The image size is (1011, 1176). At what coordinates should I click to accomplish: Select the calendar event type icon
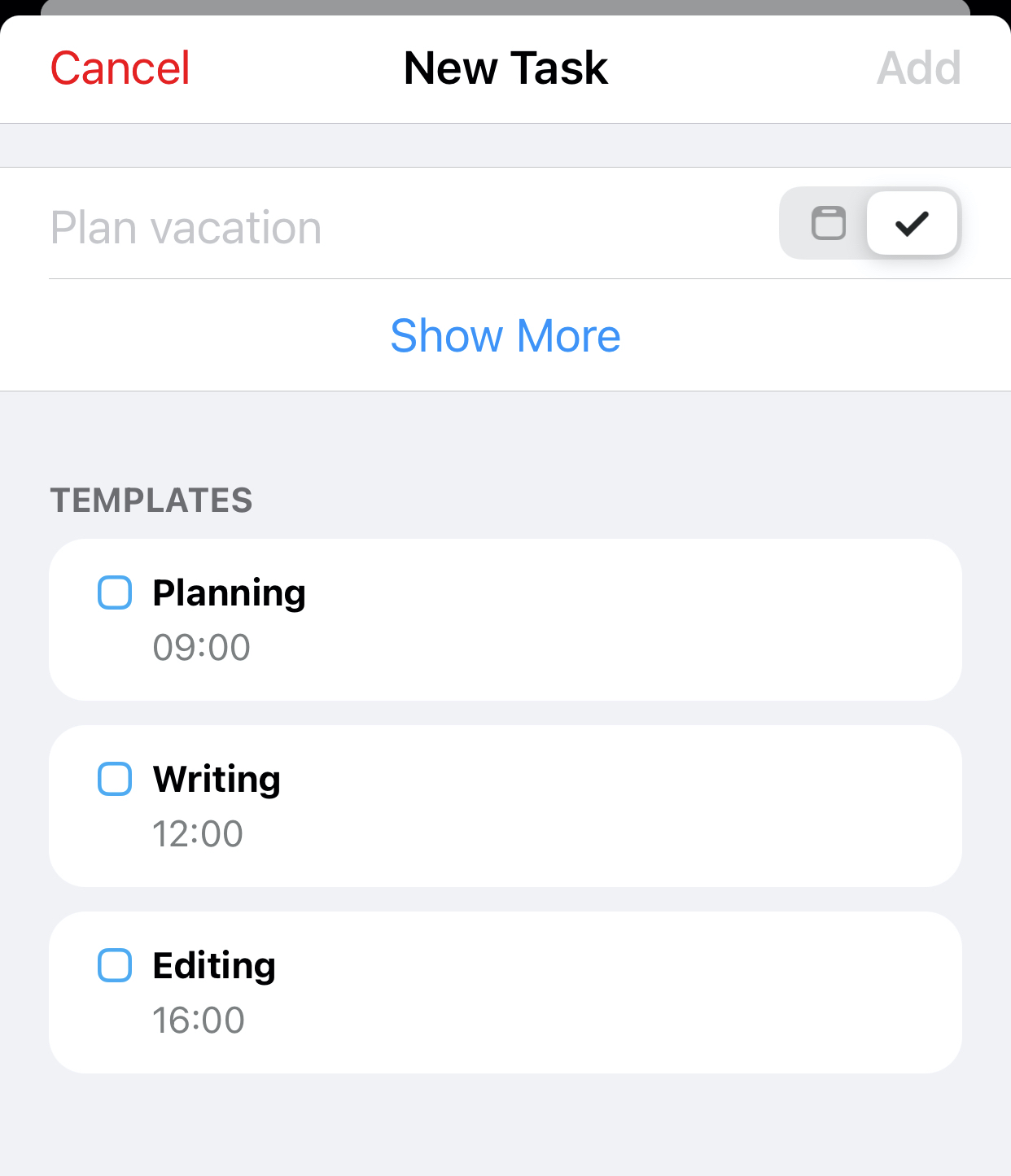point(829,223)
